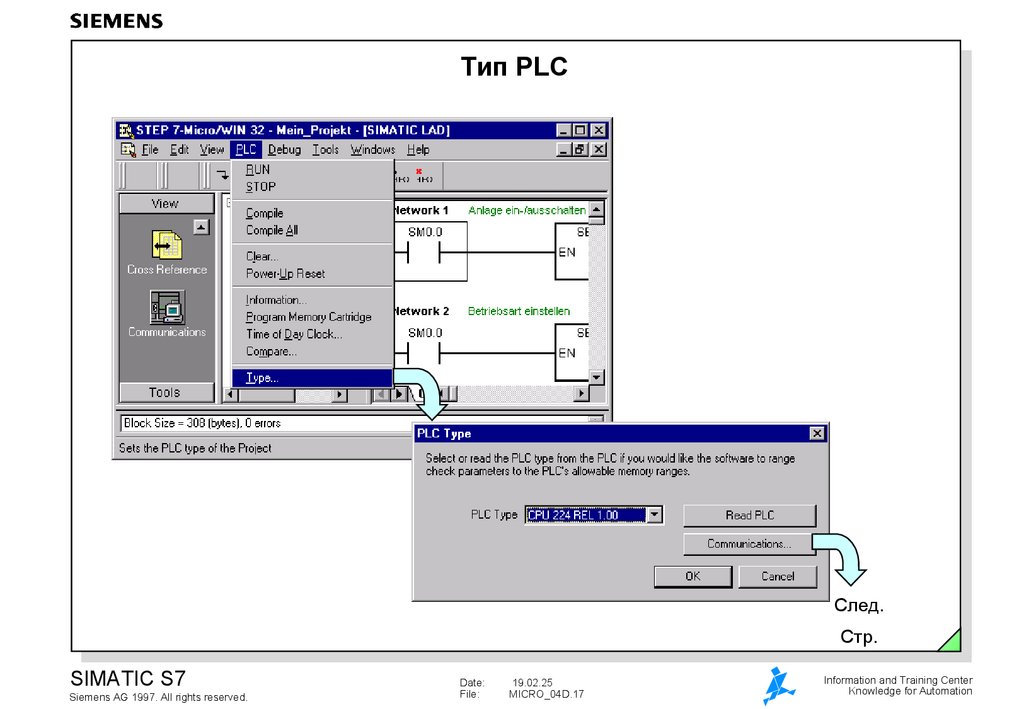Screen dimensions: 1024x709
Task: Click the red-marked contact toolbar icon
Action: click(424, 176)
